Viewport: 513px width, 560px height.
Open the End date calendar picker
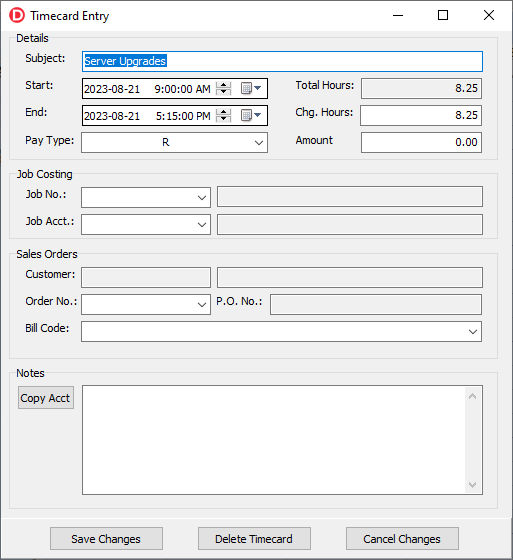coord(251,115)
